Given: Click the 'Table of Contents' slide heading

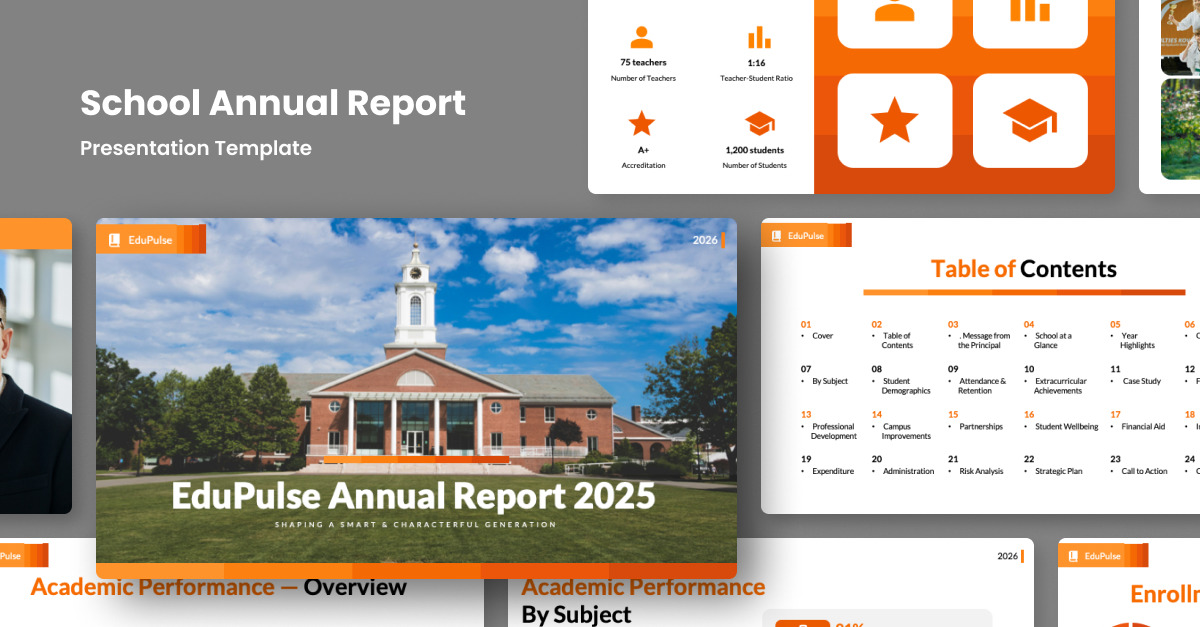Looking at the screenshot, I should click(x=1023, y=268).
